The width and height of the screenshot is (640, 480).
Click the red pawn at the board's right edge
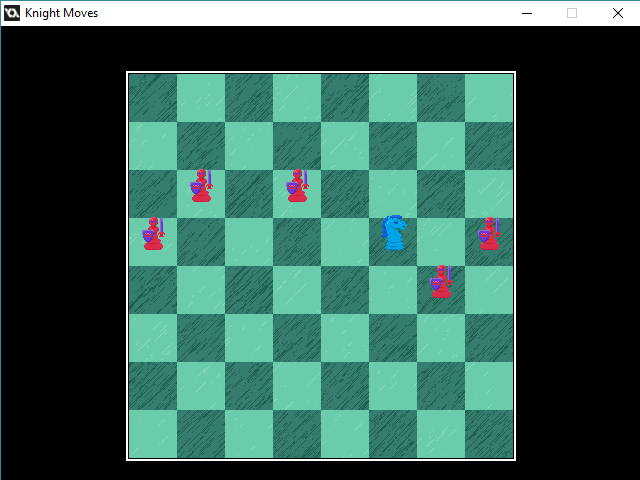coord(489,233)
